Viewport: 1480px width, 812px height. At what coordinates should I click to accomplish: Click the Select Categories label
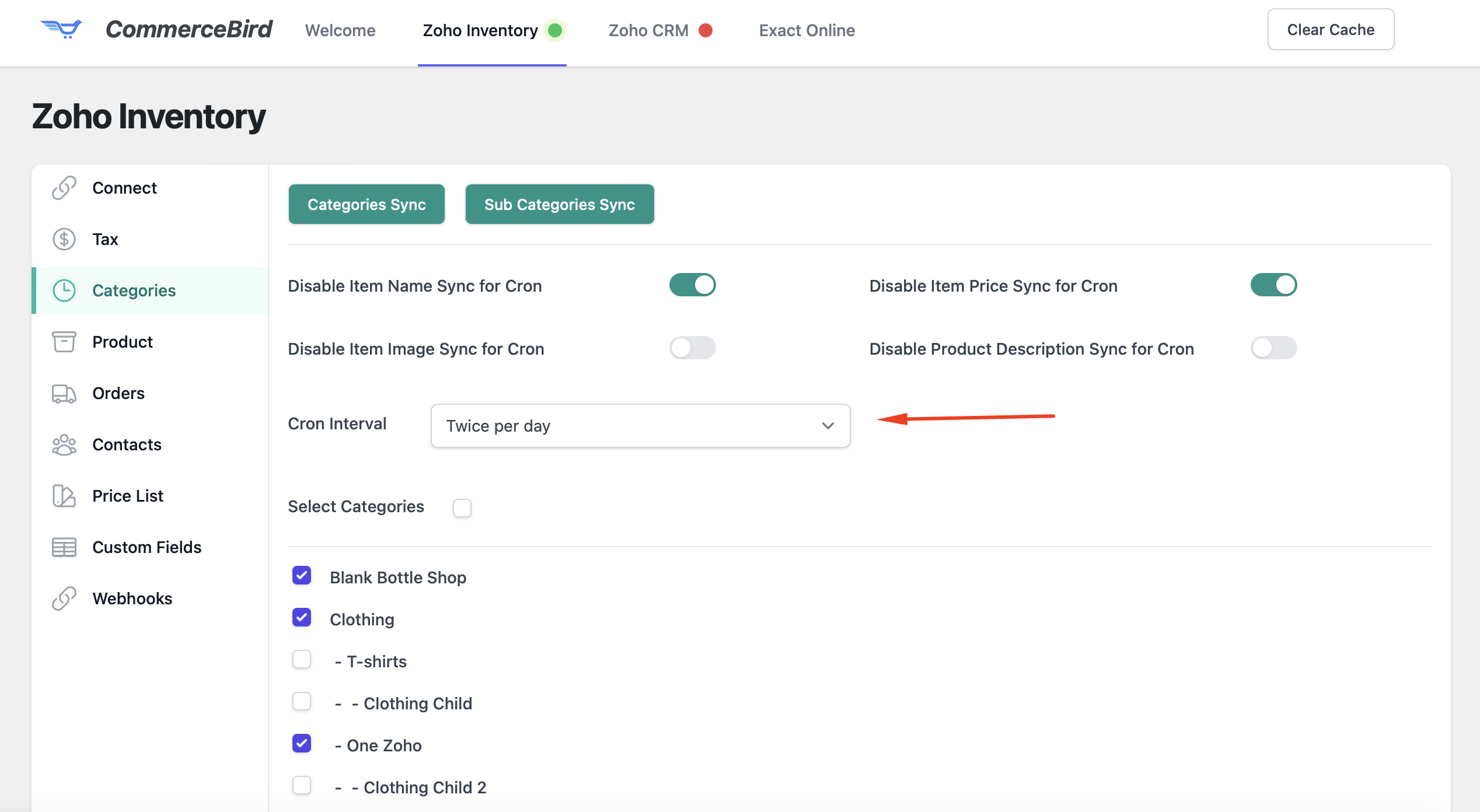coord(356,506)
